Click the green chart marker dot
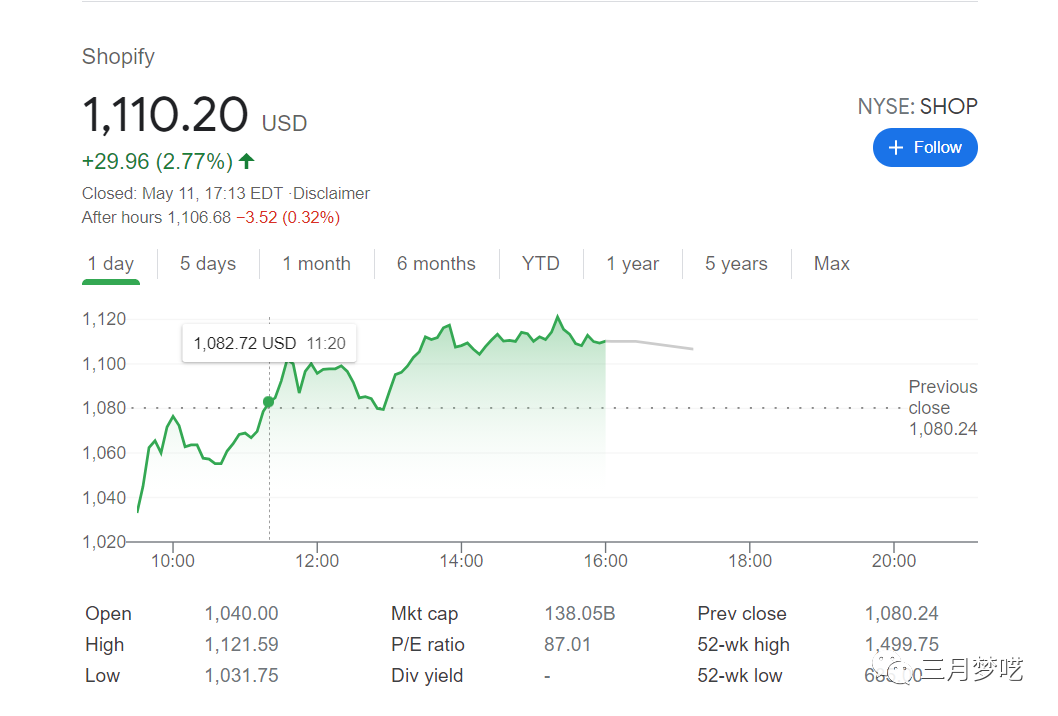 coord(268,402)
